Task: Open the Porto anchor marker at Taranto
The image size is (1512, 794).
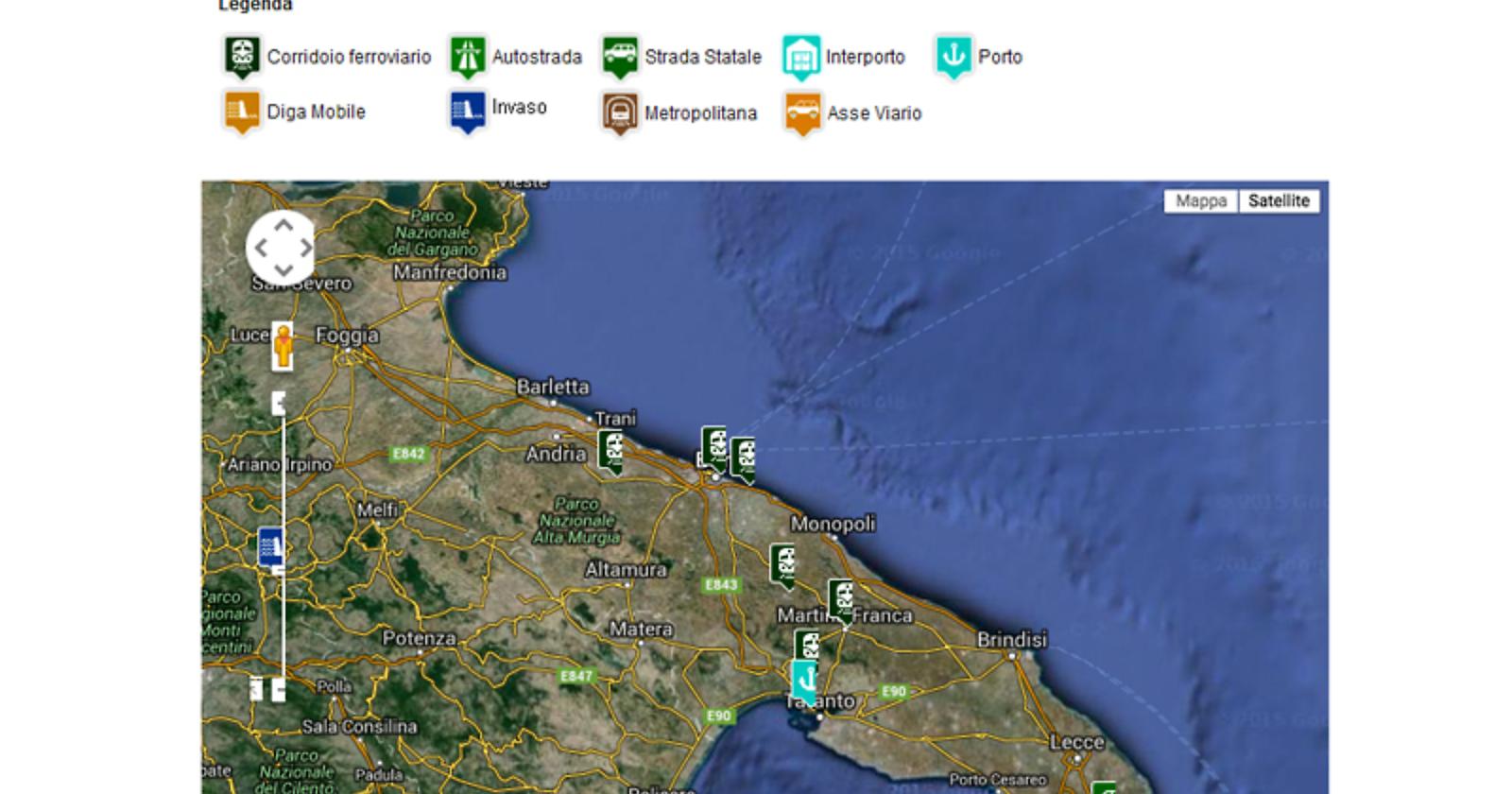Action: pos(804,681)
